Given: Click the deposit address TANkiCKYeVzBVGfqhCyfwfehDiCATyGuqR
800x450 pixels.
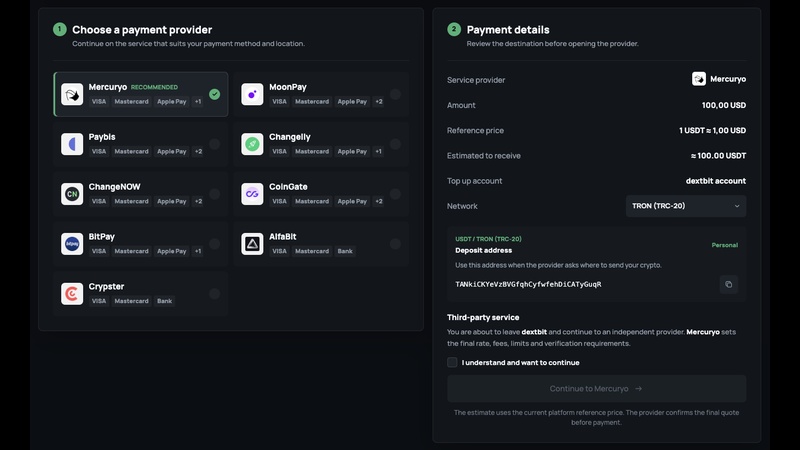Looking at the screenshot, I should [528, 284].
